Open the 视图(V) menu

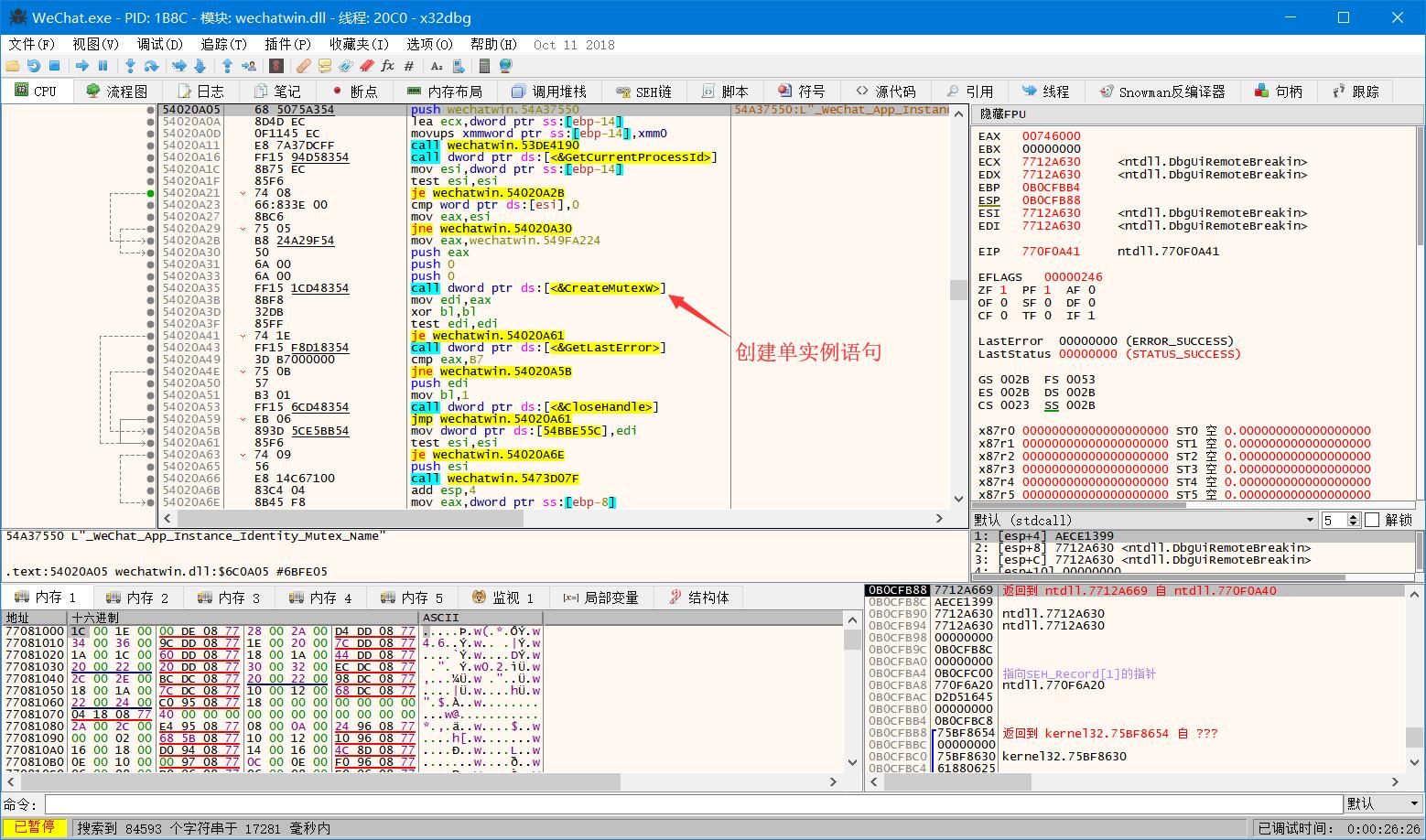point(96,44)
